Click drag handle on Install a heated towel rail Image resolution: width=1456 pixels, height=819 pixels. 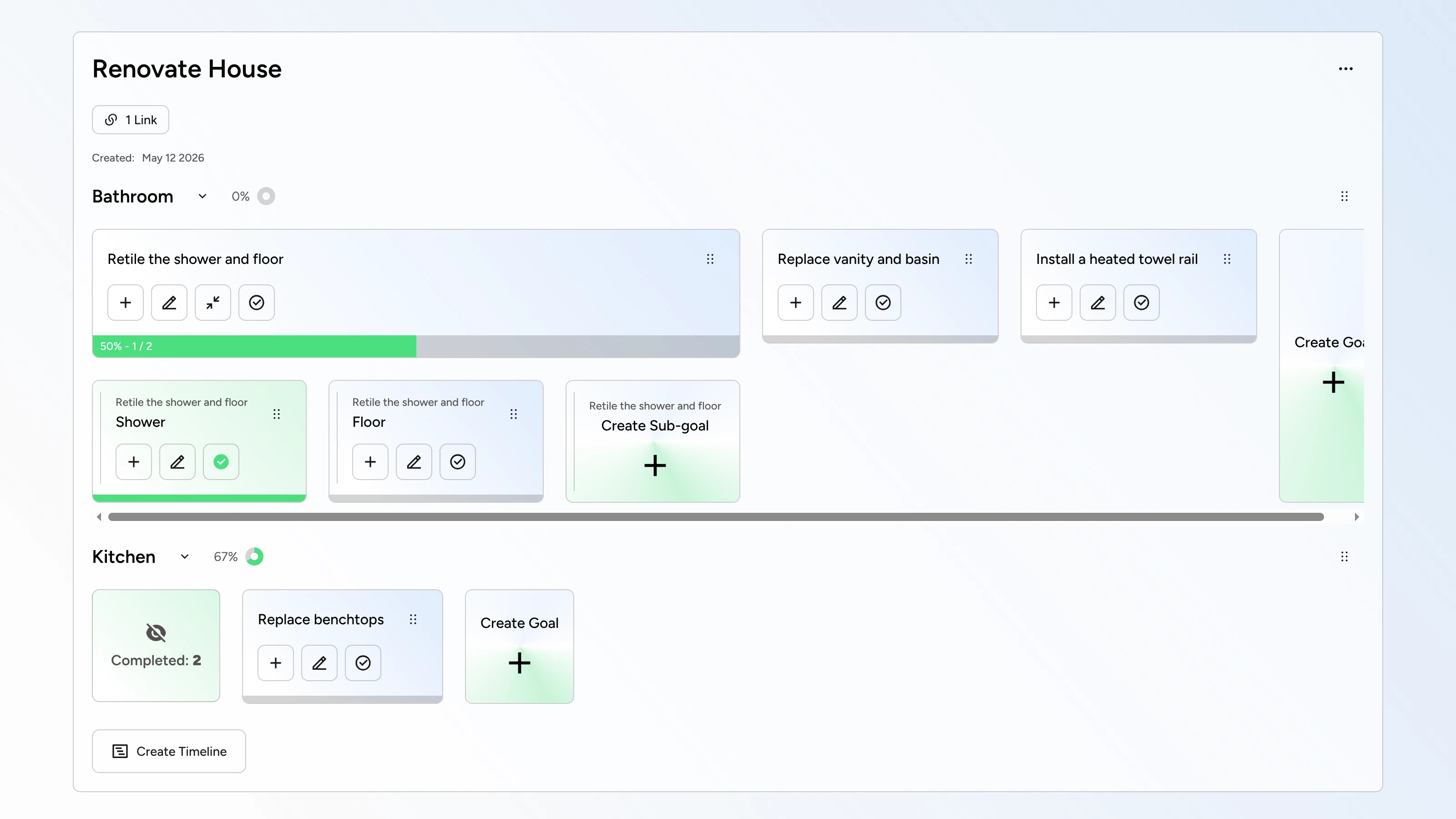pyautogui.click(x=1227, y=259)
